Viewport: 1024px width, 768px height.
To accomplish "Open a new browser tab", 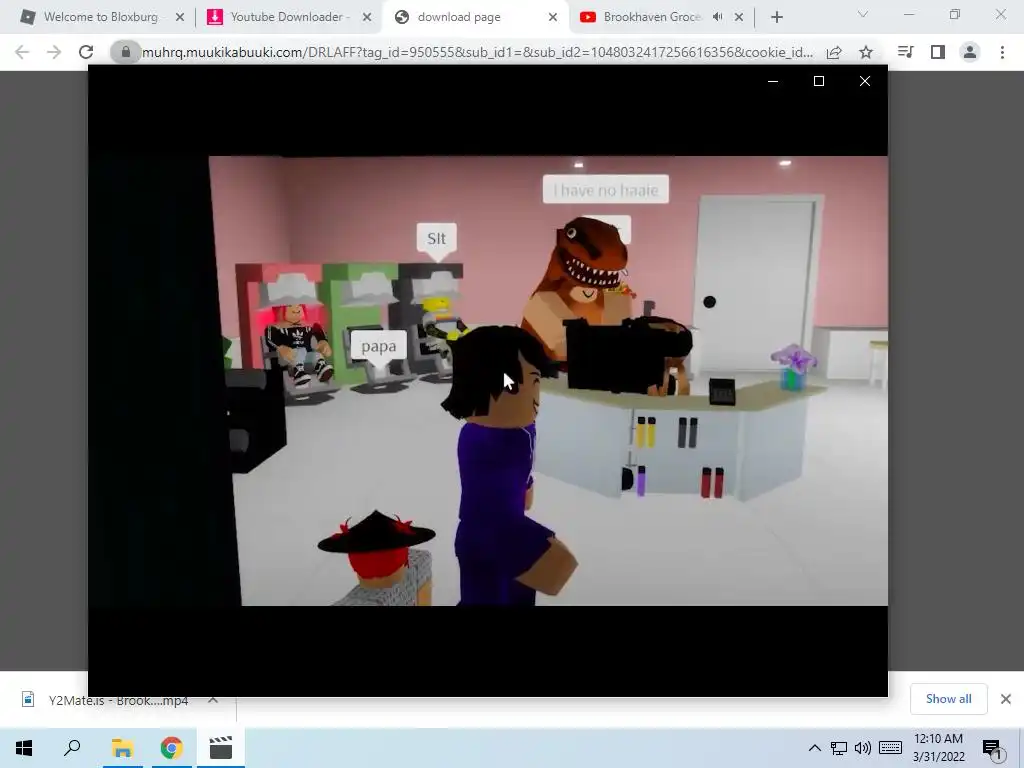I will click(x=776, y=18).
